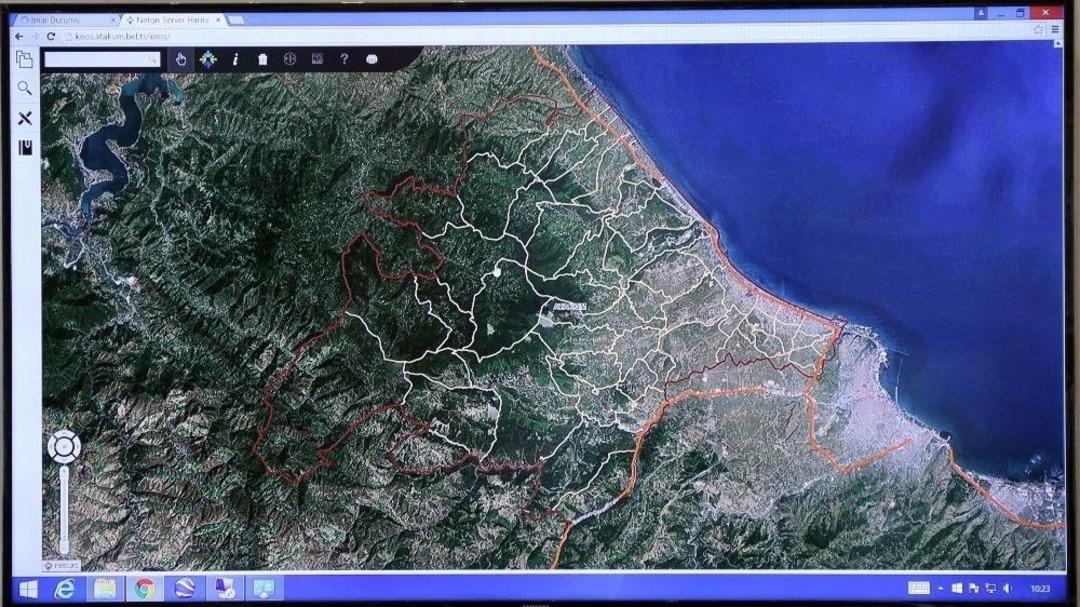
Task: Click the map search input box
Action: pos(98,60)
